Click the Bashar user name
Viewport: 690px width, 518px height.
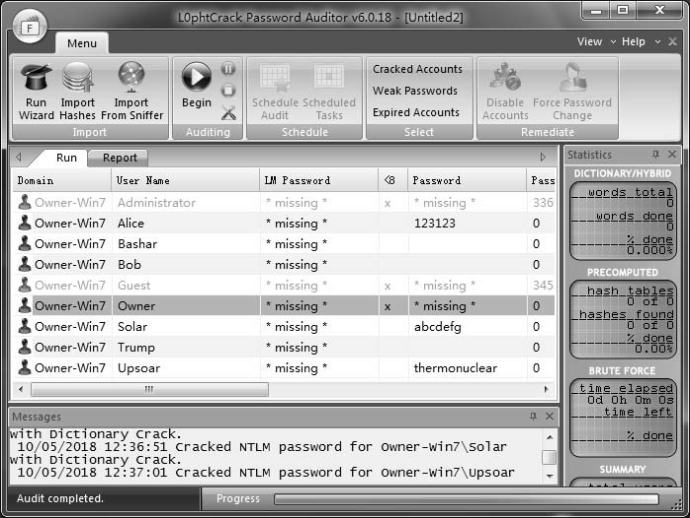pos(137,244)
